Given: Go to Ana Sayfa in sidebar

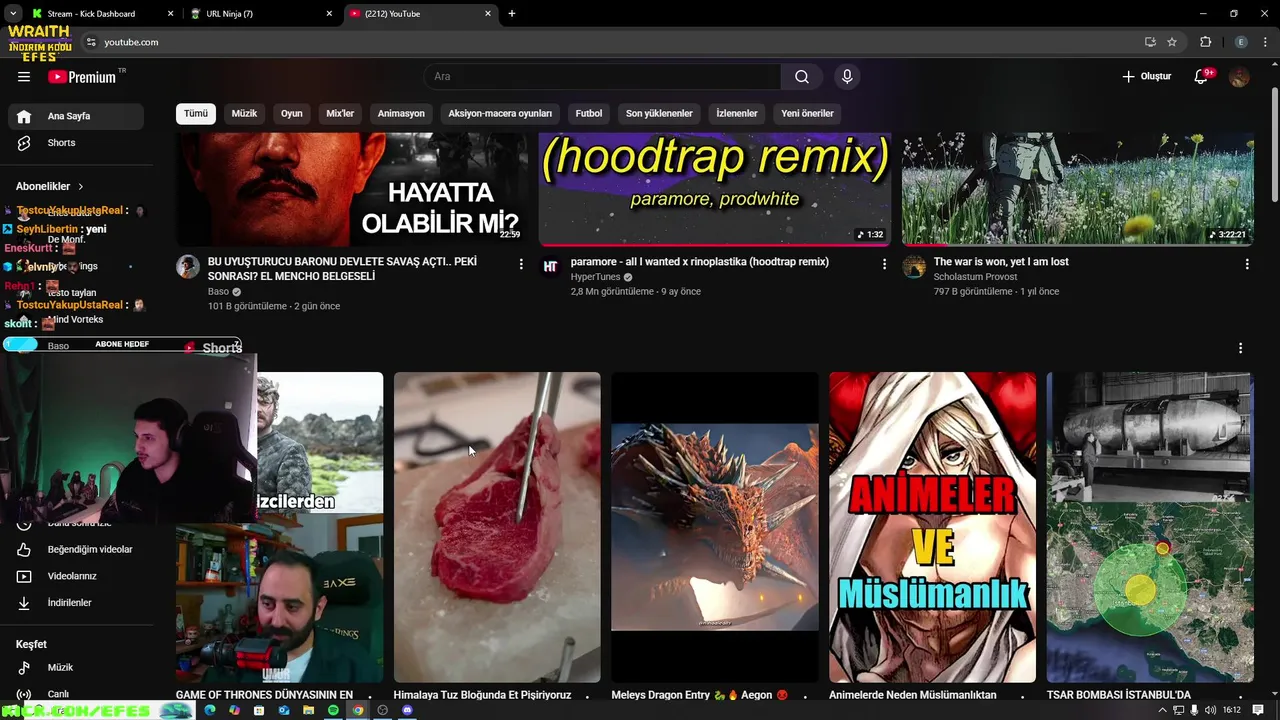Looking at the screenshot, I should tap(76, 116).
